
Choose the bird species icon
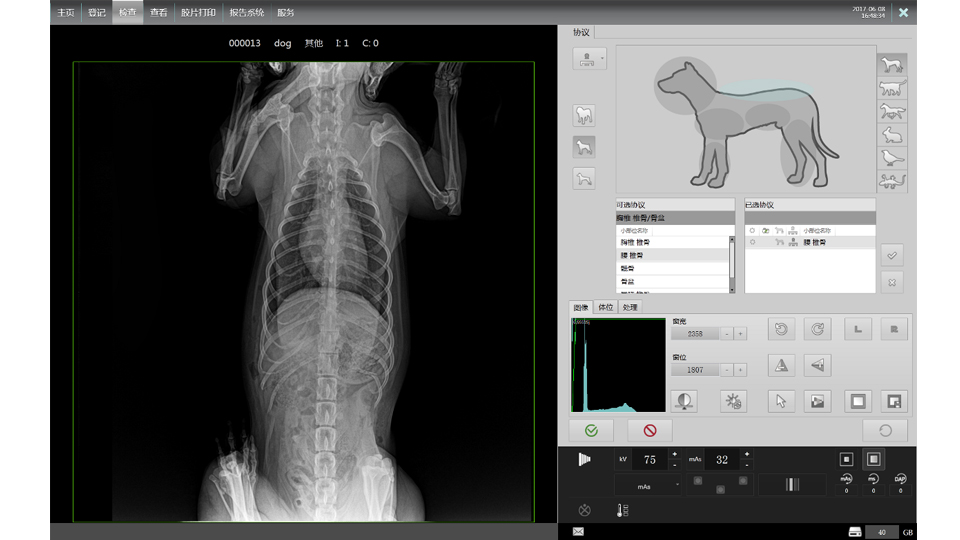point(892,158)
